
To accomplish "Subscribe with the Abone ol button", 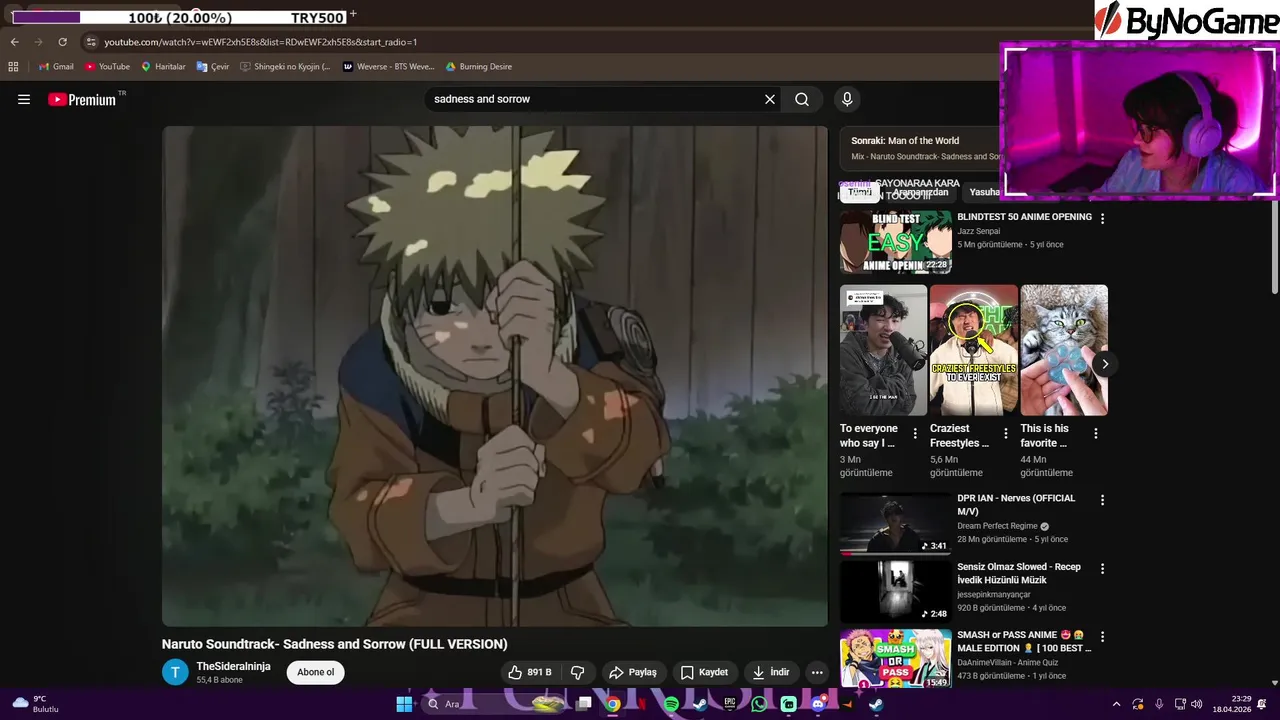I will tap(316, 672).
